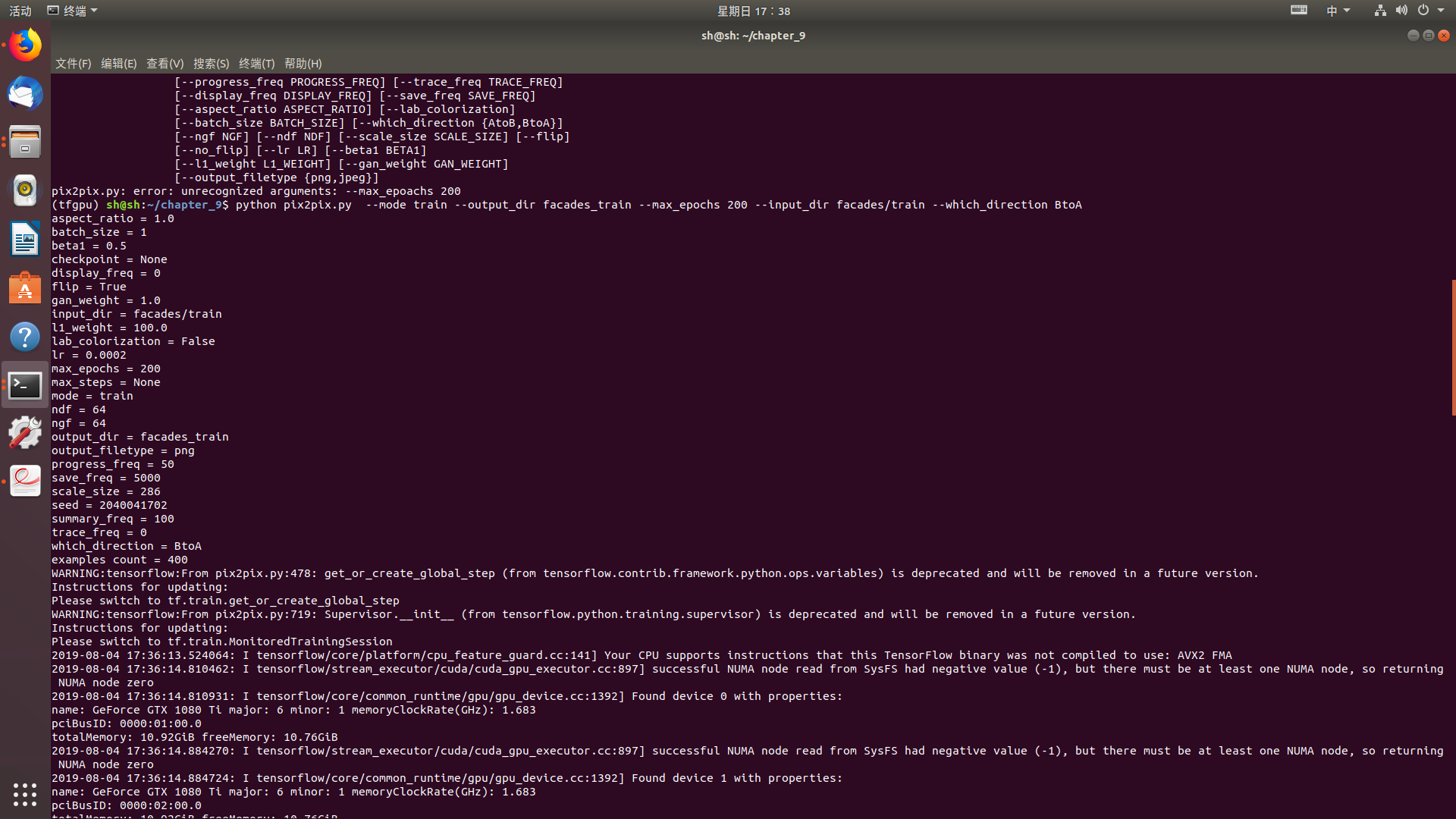This screenshot has height=819, width=1456.
Task: Click the 终端(T) menu item
Action: [x=256, y=63]
